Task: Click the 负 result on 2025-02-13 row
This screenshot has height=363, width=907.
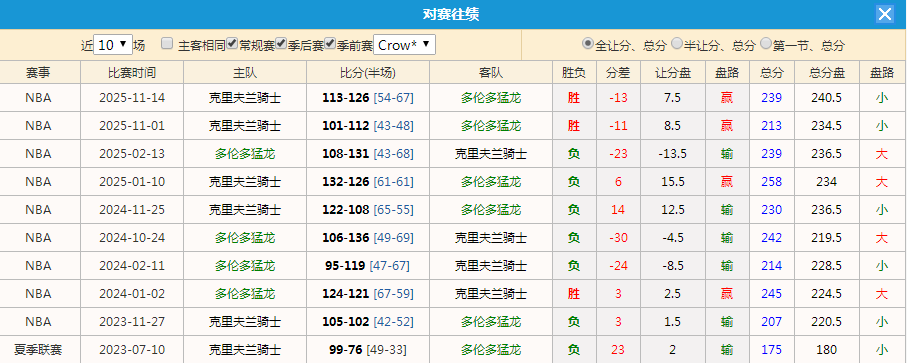Action: click(574, 154)
